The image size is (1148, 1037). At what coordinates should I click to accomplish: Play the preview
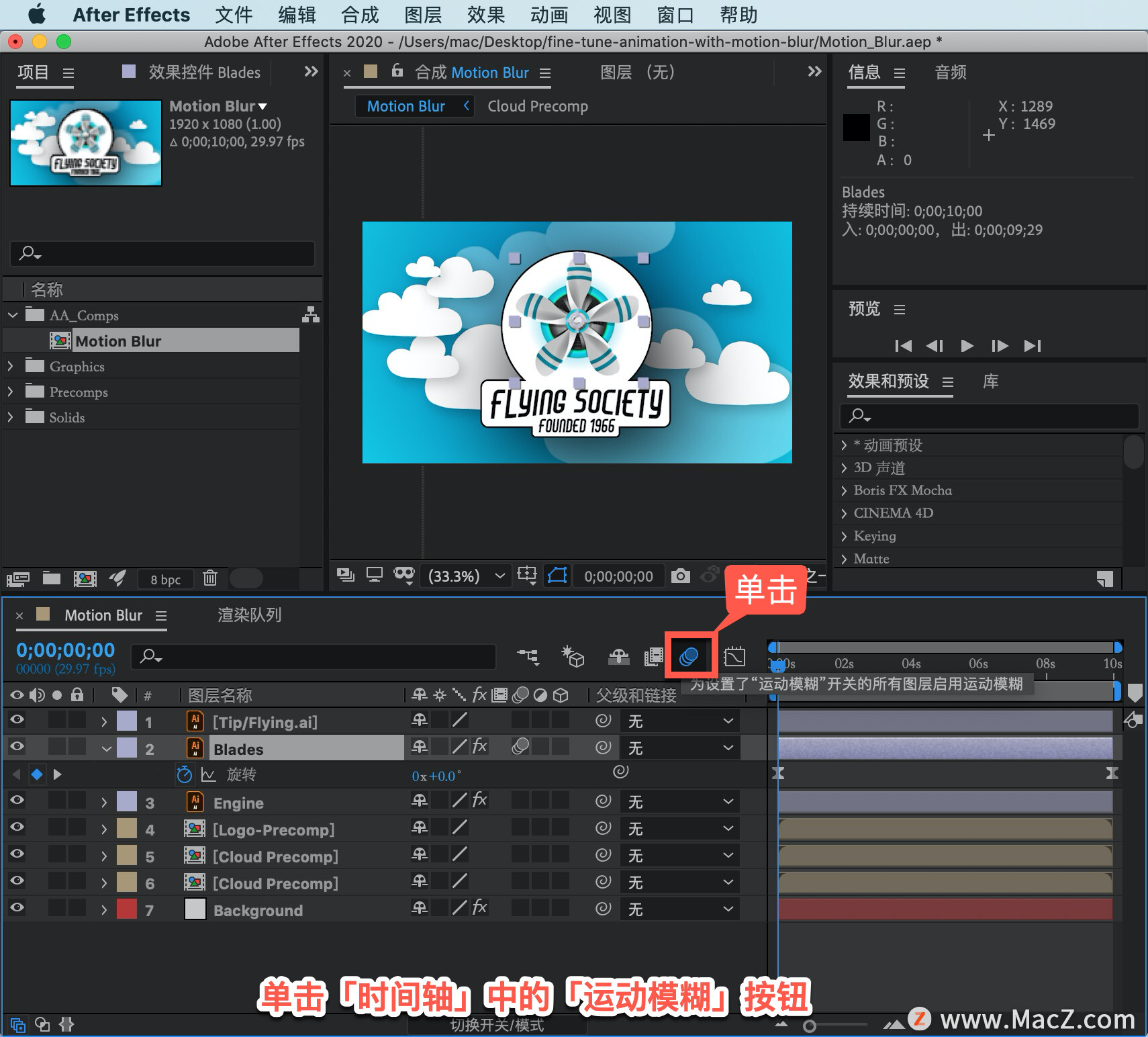click(967, 346)
